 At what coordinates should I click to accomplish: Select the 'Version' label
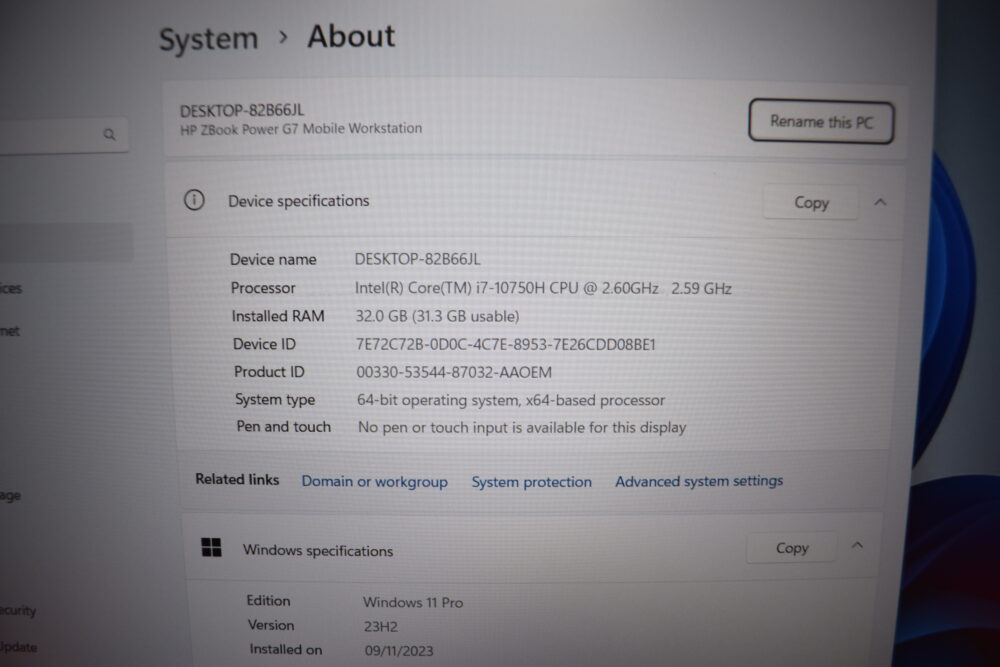271,625
